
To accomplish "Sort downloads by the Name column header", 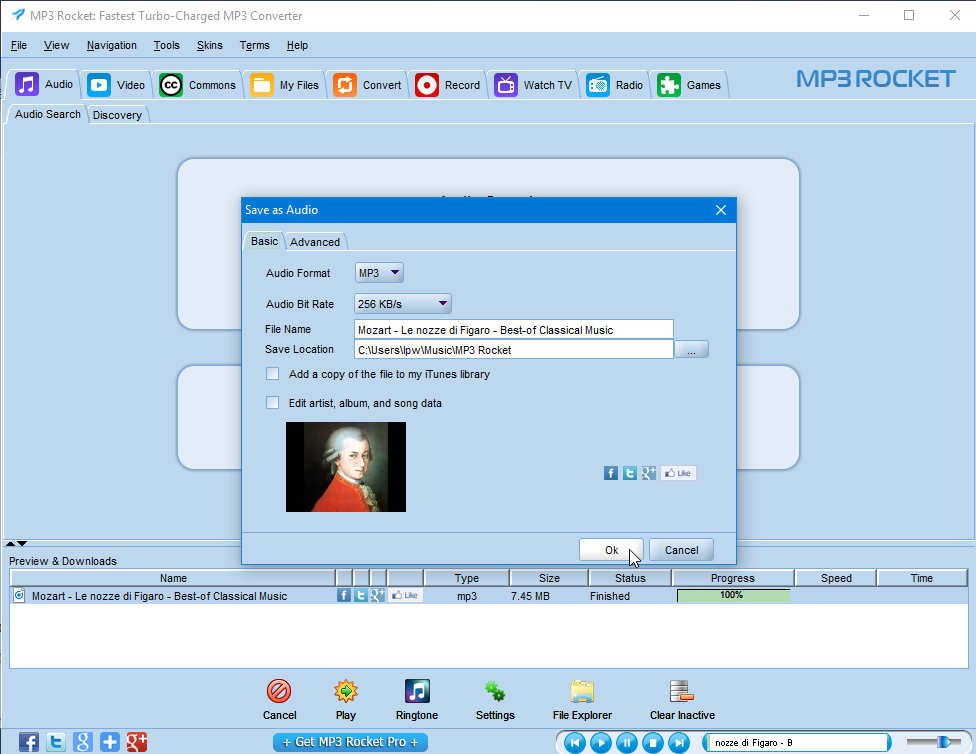I will pyautogui.click(x=173, y=578).
